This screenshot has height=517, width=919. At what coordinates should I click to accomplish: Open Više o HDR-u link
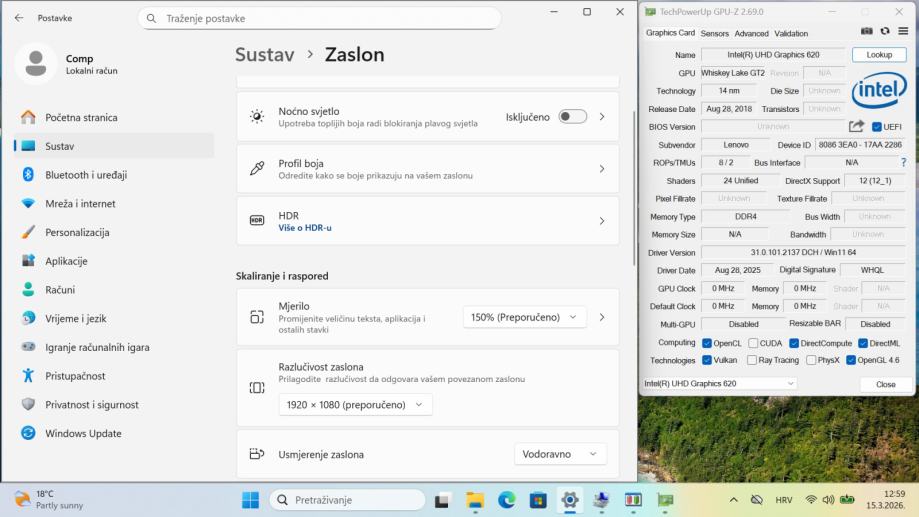click(x=305, y=228)
